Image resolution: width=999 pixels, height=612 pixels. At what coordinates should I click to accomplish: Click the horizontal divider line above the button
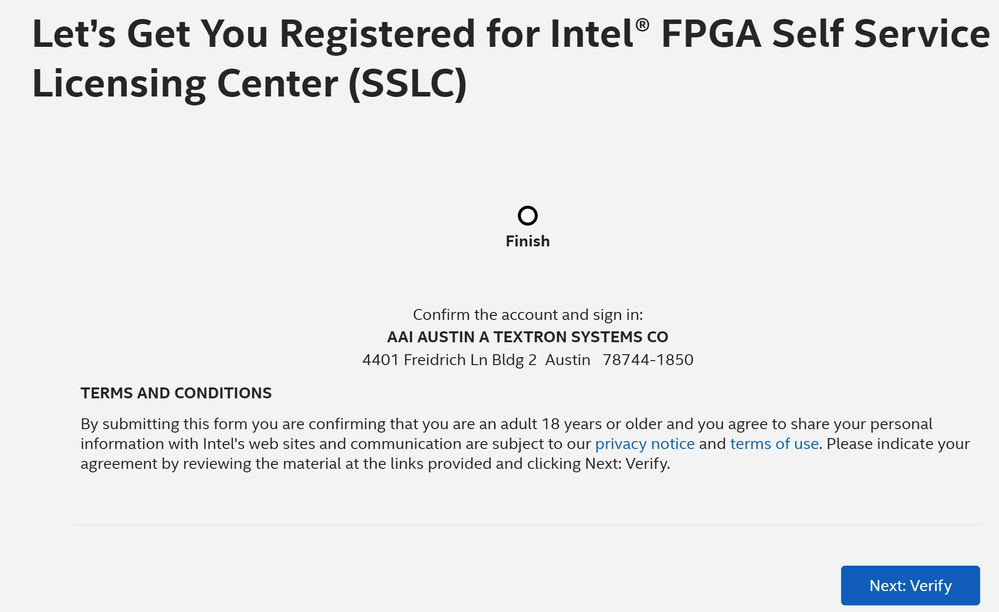[x=527, y=524]
